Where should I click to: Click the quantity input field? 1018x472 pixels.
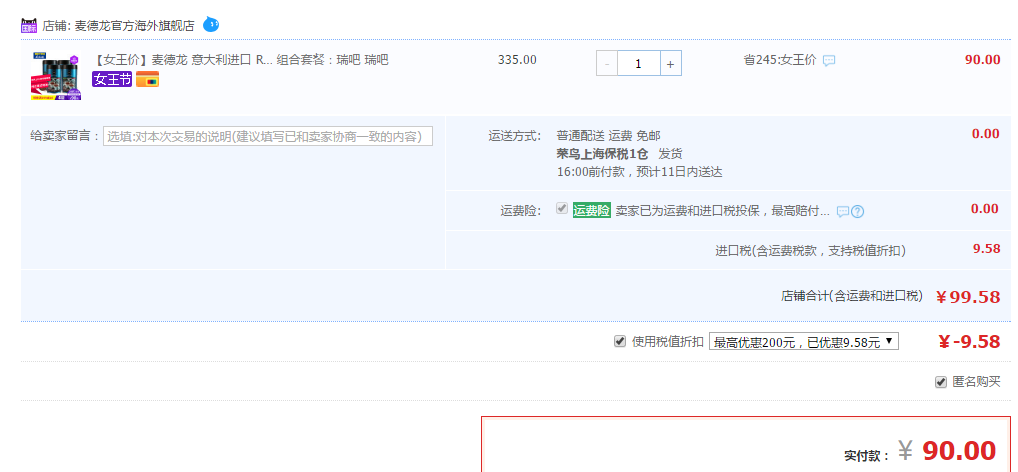(639, 64)
